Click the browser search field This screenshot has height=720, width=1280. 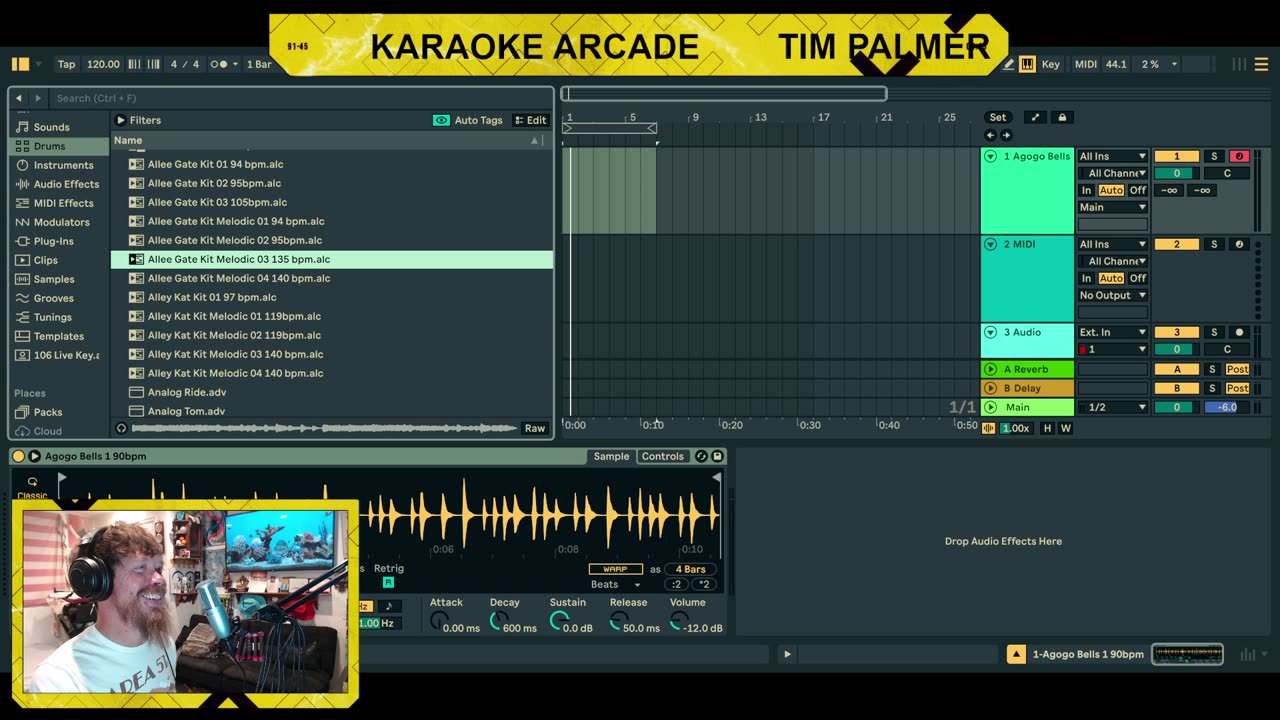click(x=300, y=98)
